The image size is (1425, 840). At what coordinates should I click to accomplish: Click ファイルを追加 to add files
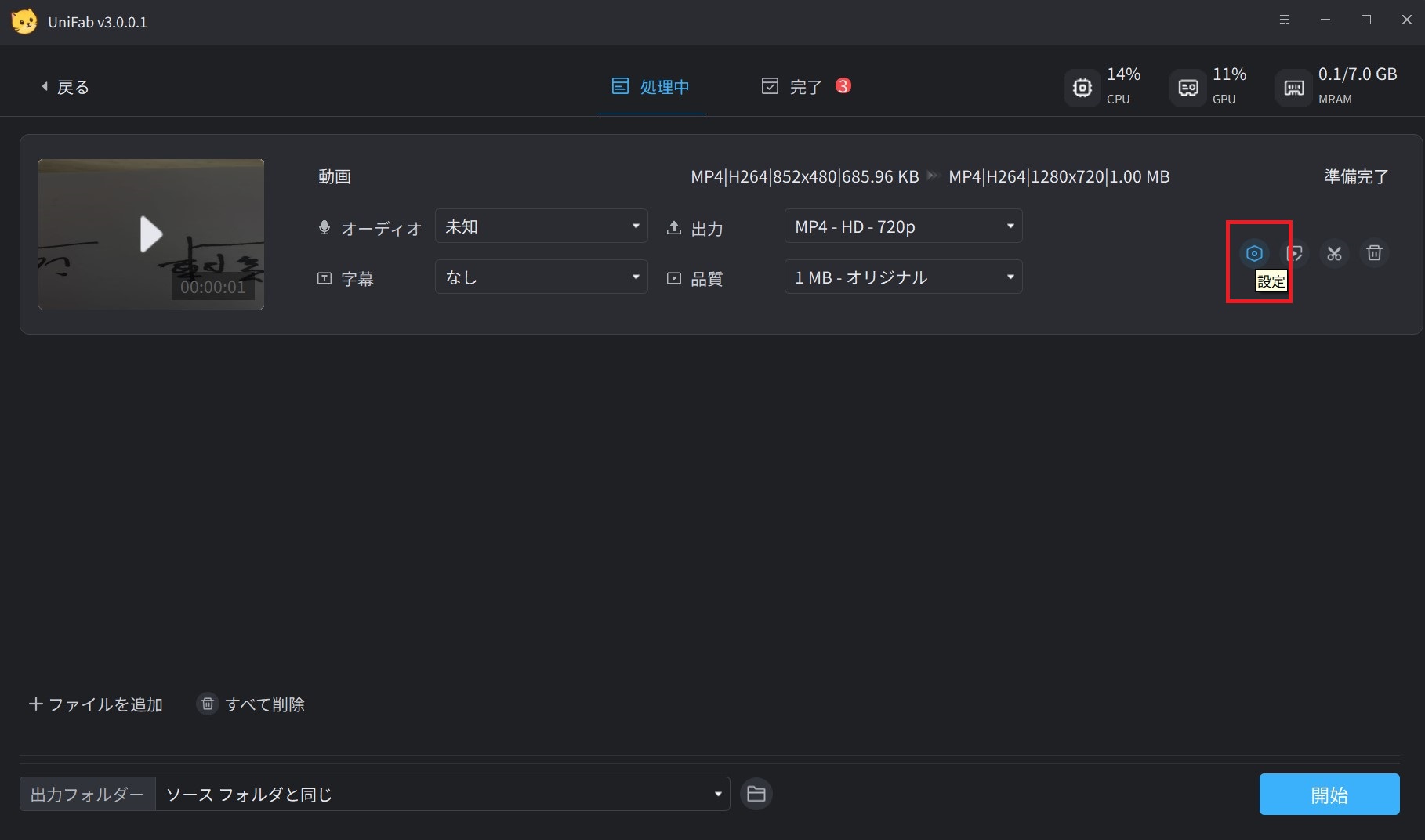click(96, 704)
